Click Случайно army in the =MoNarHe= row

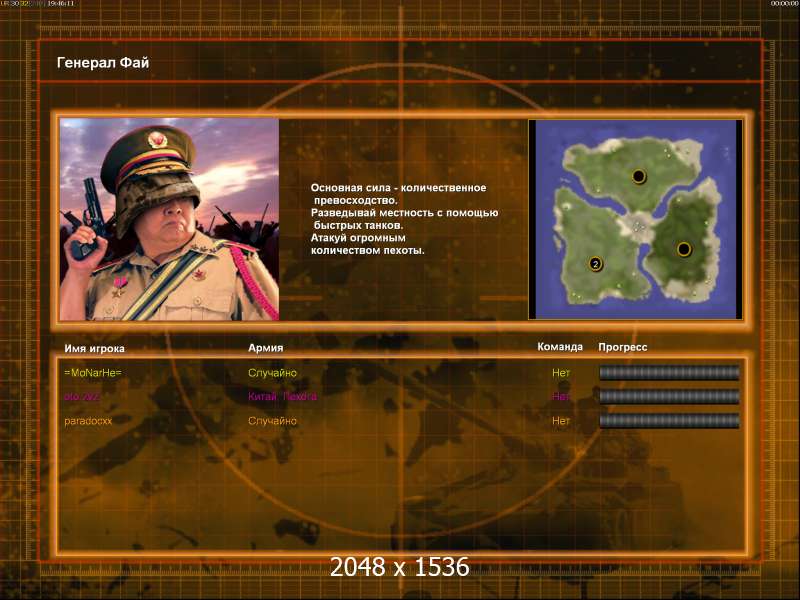tap(272, 373)
